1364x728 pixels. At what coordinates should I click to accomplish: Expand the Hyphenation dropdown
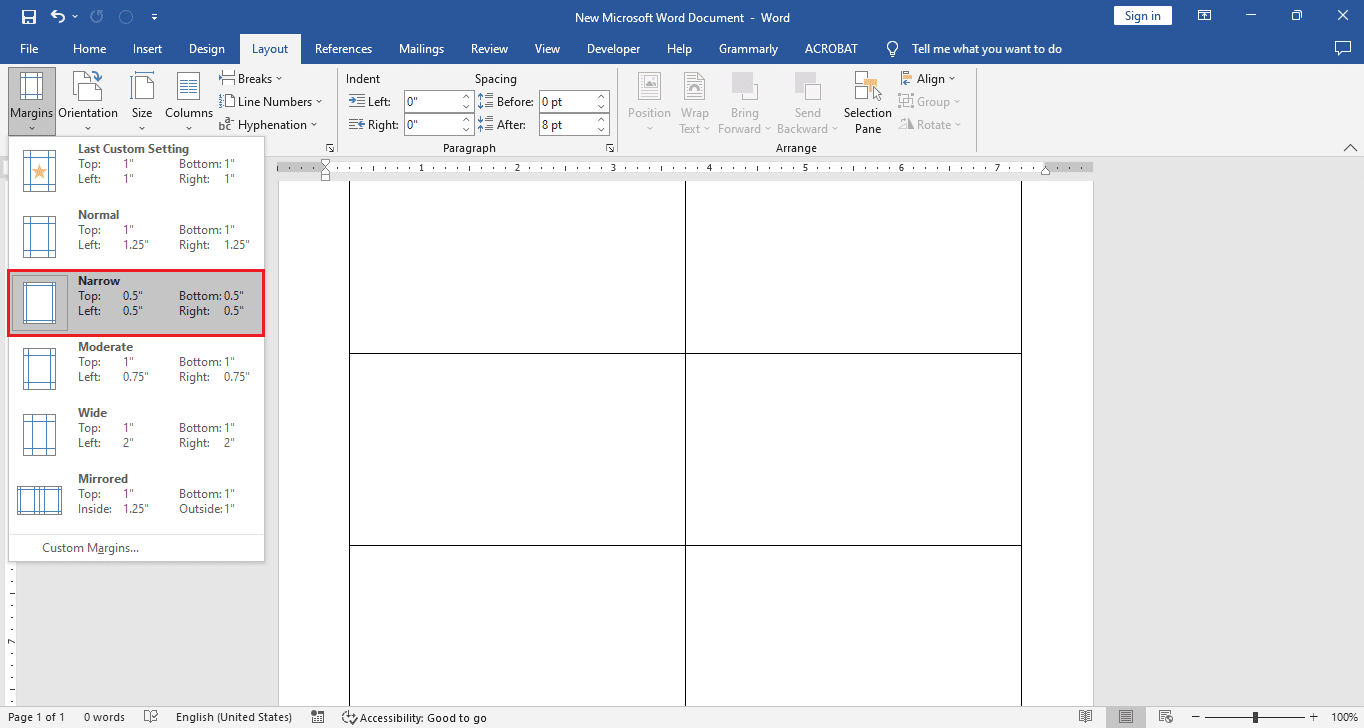click(268, 125)
